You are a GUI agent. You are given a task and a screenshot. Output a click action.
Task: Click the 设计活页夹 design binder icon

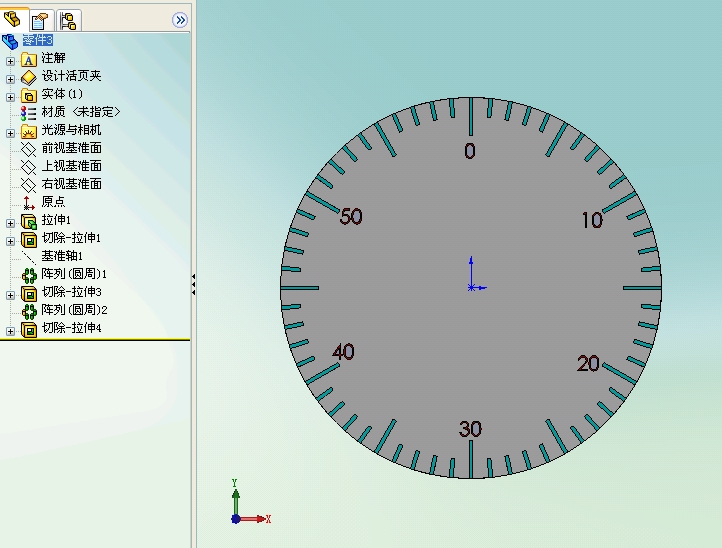point(29,78)
